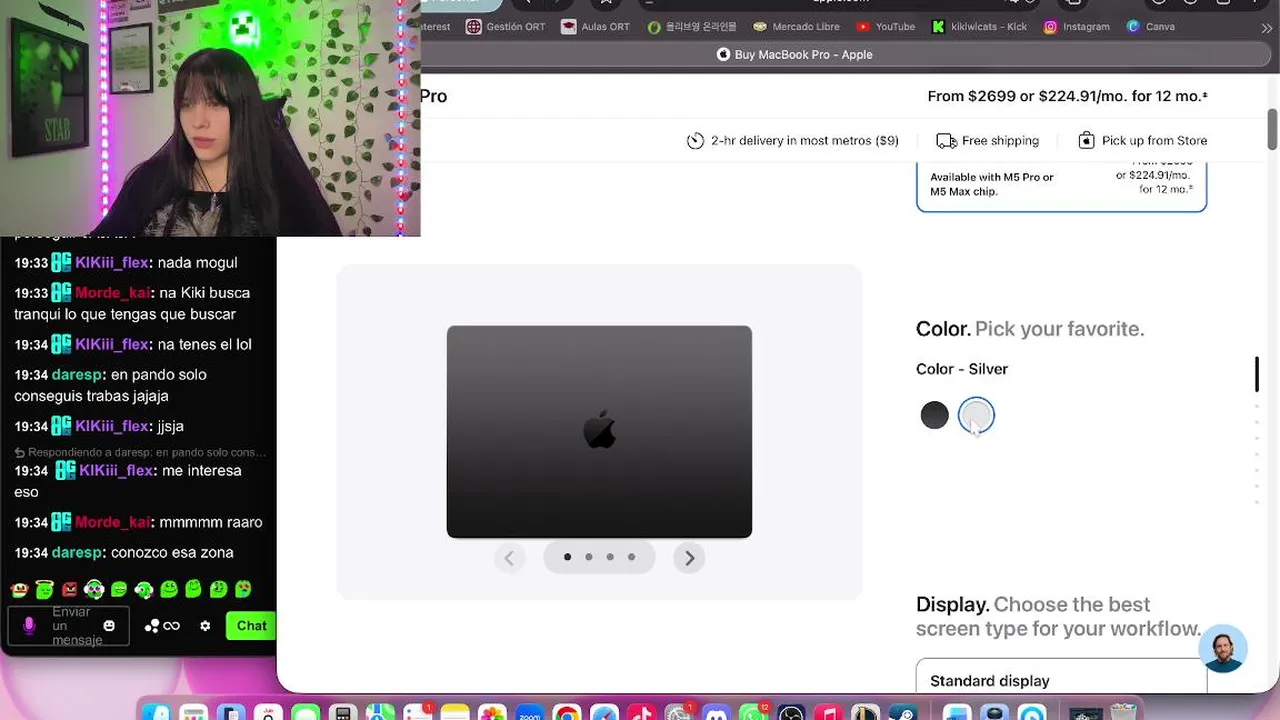1280x720 pixels.
Task: Click the MacBook Pro product image
Action: click(x=599, y=431)
